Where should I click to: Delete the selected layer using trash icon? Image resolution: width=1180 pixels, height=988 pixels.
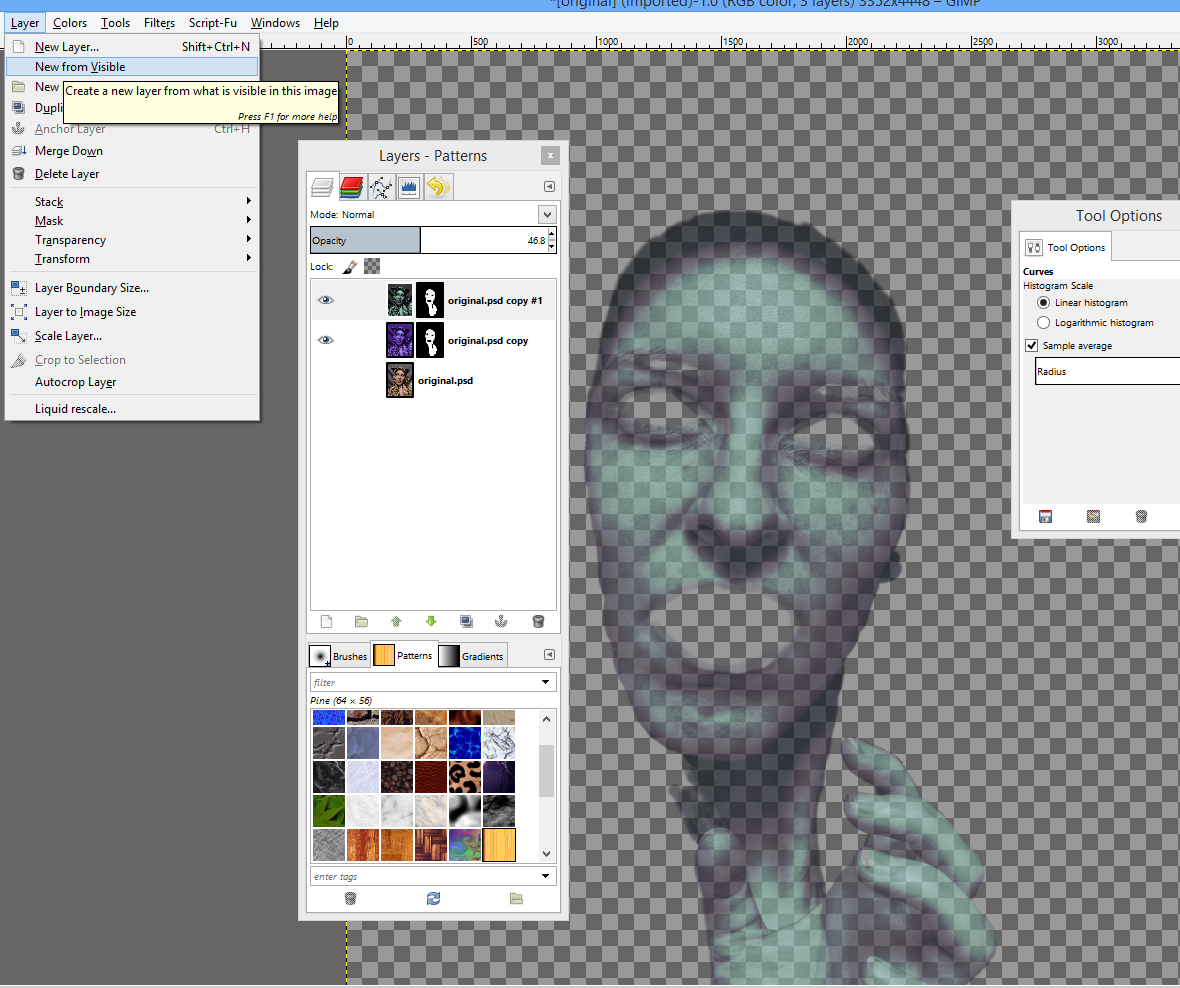(x=538, y=621)
